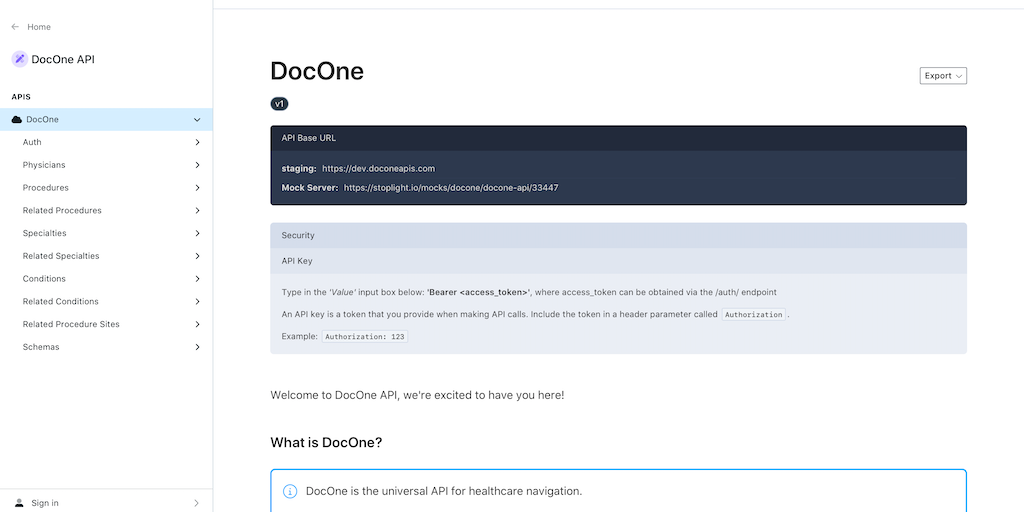Click the 'Bearer <access_token>' text
The height and width of the screenshot is (512, 1024).
(x=478, y=292)
